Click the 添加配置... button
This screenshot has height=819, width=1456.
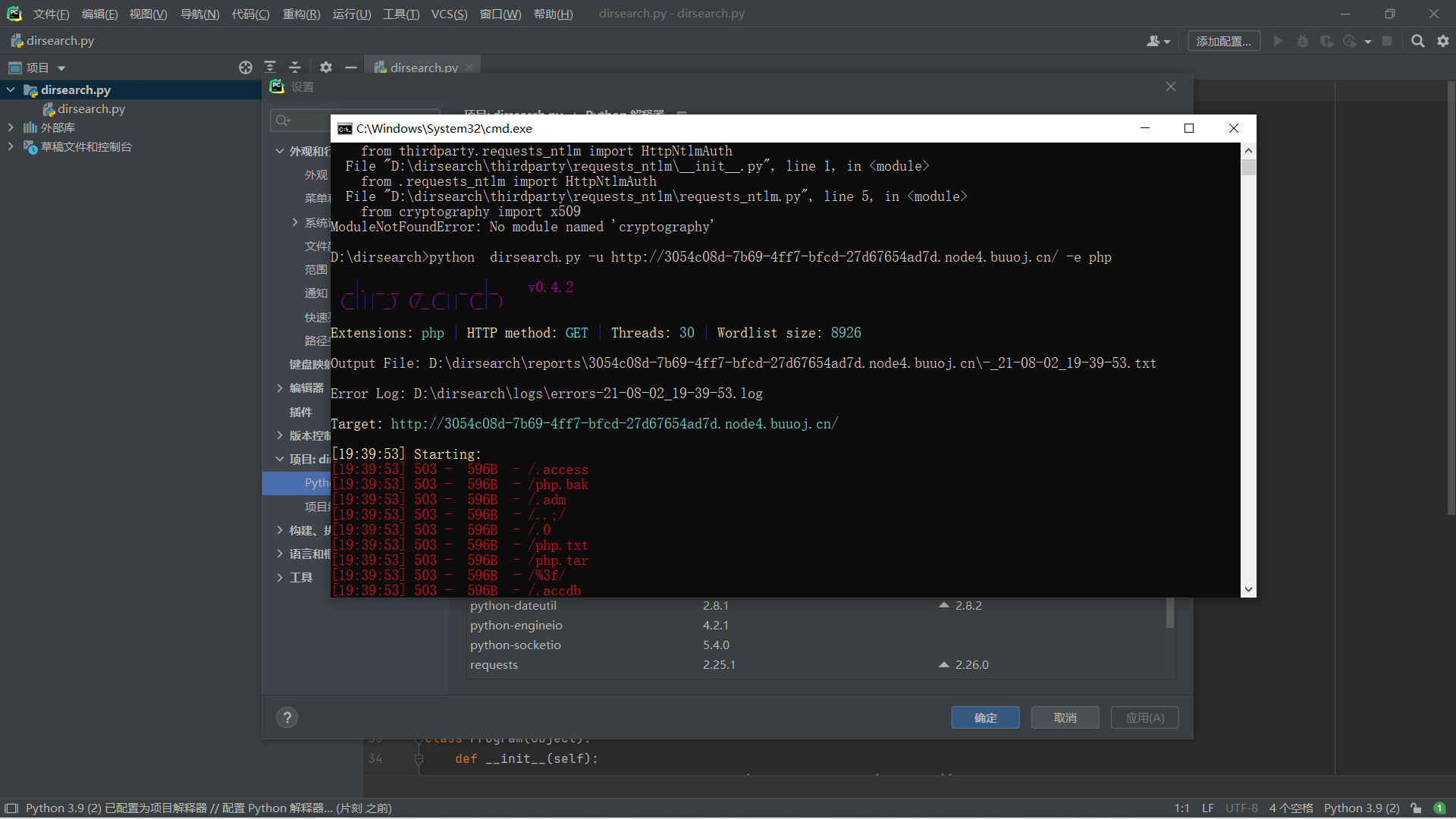(x=1223, y=41)
